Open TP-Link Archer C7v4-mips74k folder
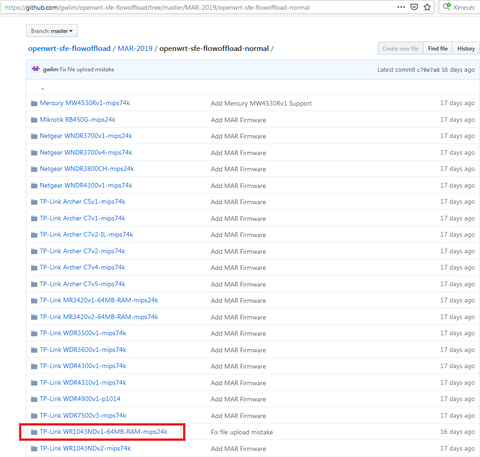The height and width of the screenshot is (457, 480). coord(82,267)
